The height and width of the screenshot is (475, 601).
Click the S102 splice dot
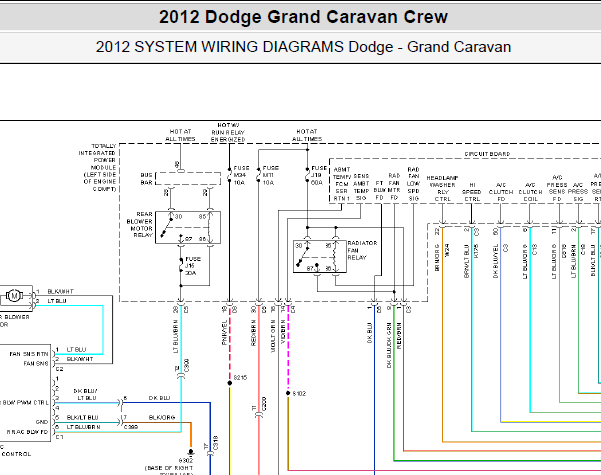[288, 393]
